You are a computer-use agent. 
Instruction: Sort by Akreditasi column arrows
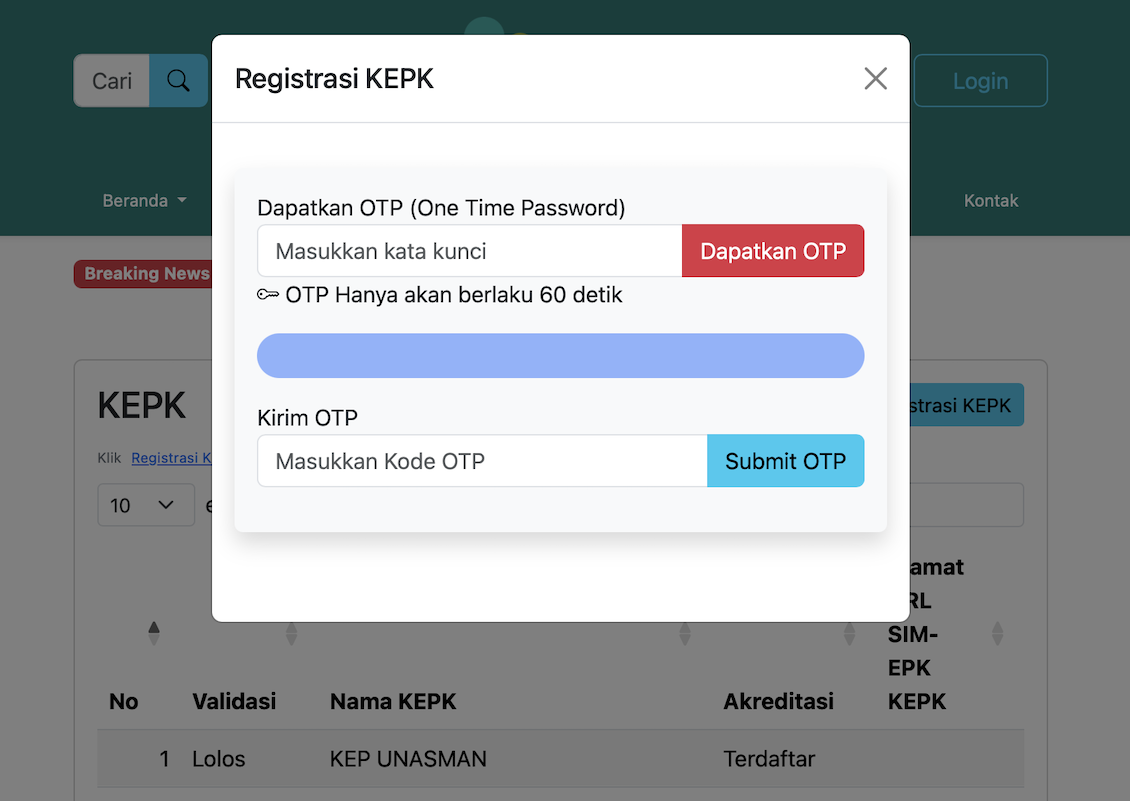tap(849, 633)
